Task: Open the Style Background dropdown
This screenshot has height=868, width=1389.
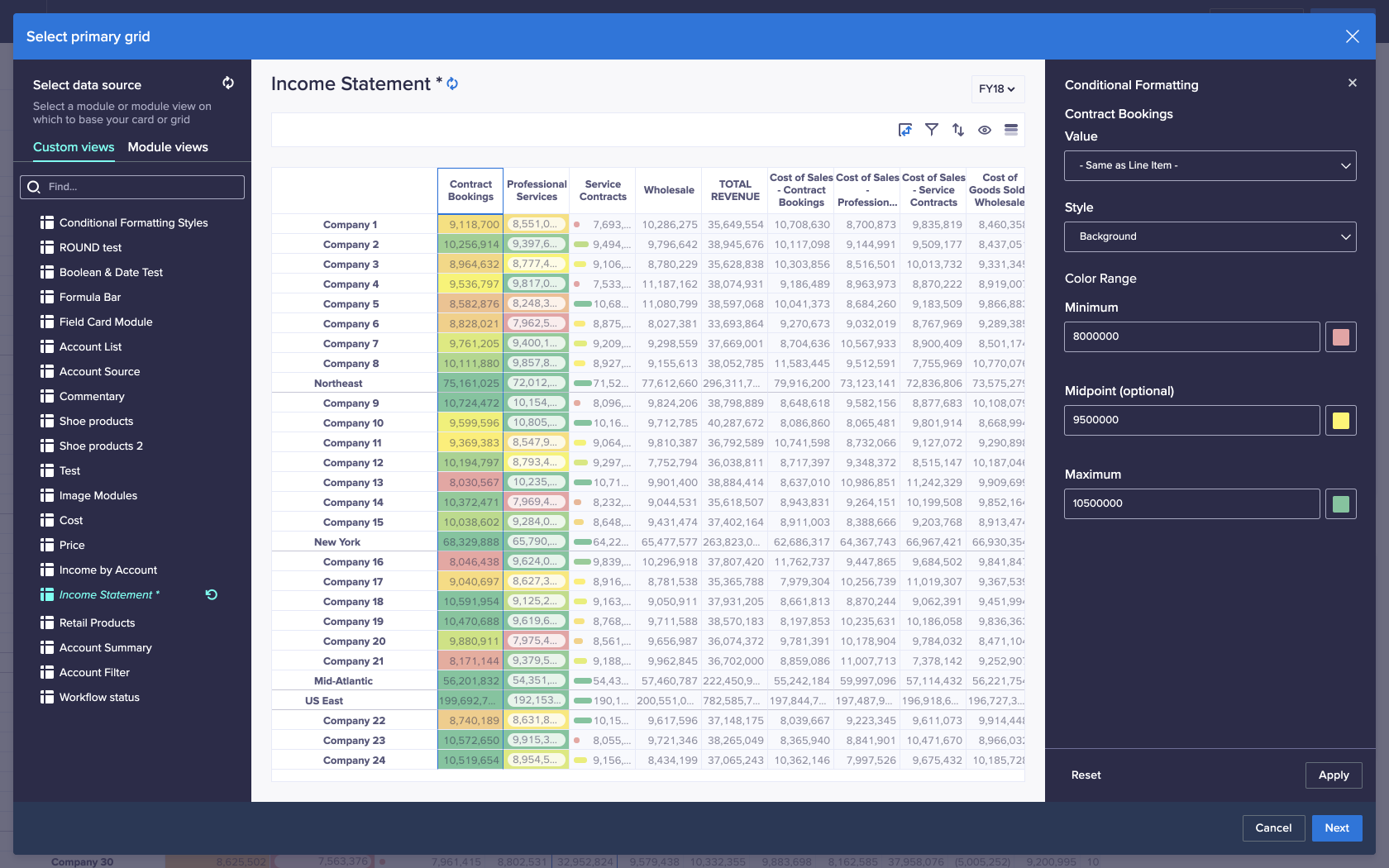Action: 1210,236
